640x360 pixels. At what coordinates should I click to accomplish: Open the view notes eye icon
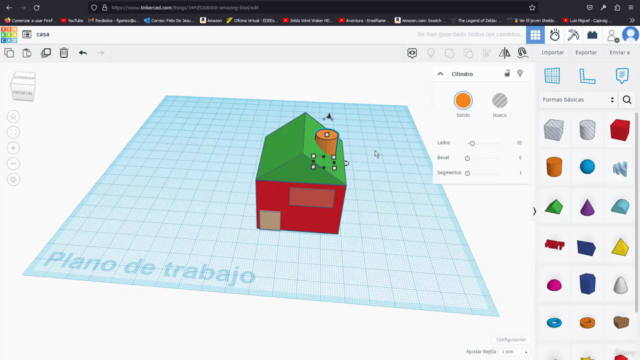pos(412,53)
